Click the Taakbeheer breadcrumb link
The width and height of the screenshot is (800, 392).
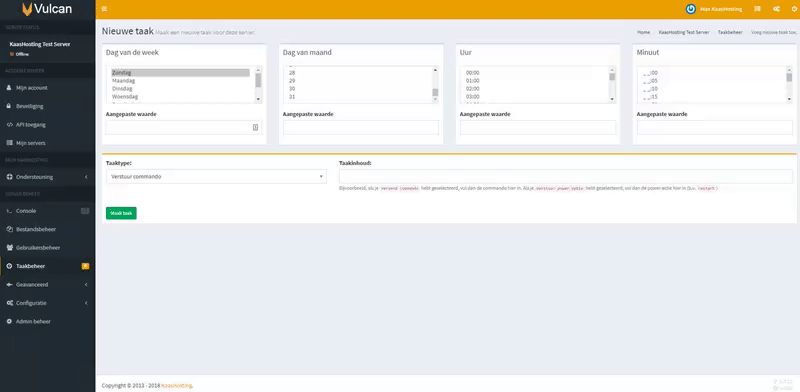730,32
